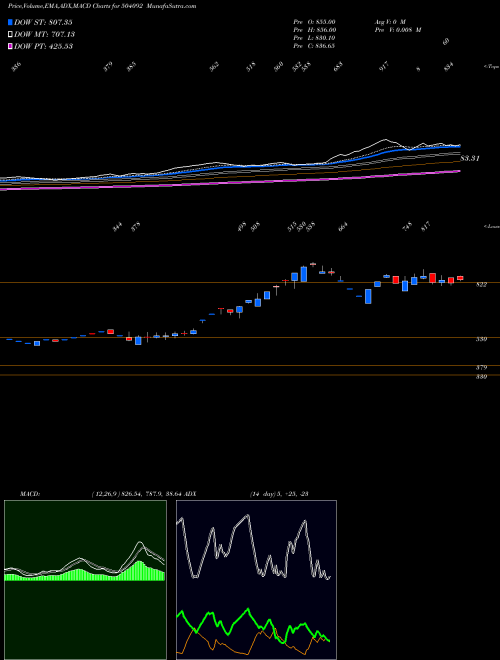Click the white DOW MT legend swatch
This screenshot has width=500, height=660.
[x=10, y=34]
